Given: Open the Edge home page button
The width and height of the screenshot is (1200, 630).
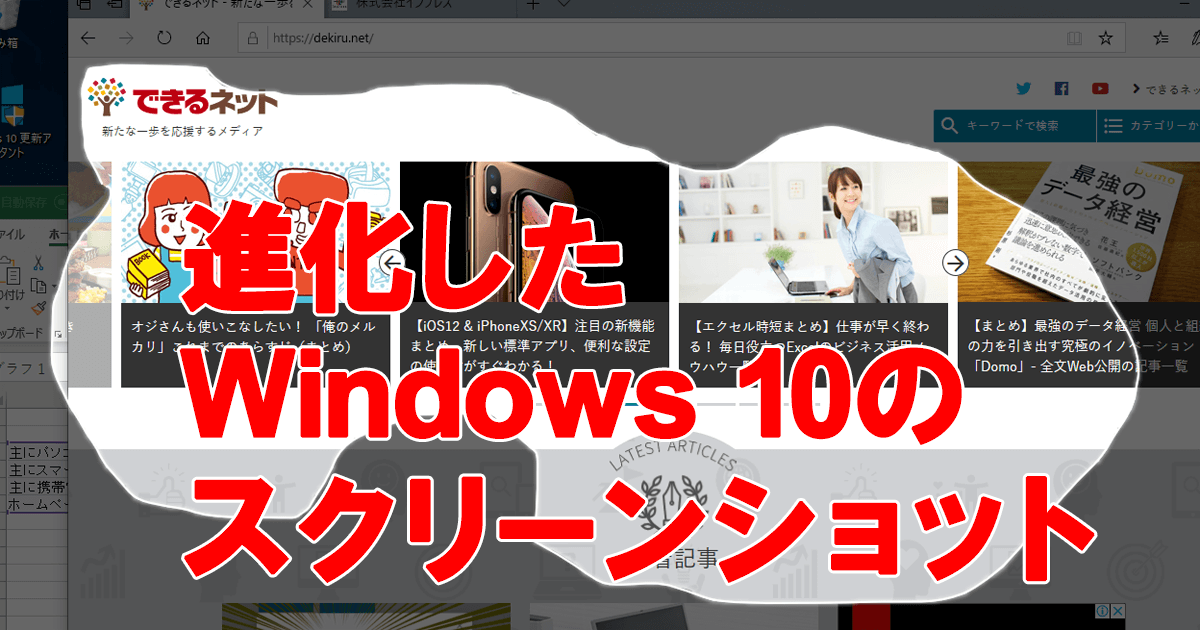Looking at the screenshot, I should pyautogui.click(x=203, y=38).
